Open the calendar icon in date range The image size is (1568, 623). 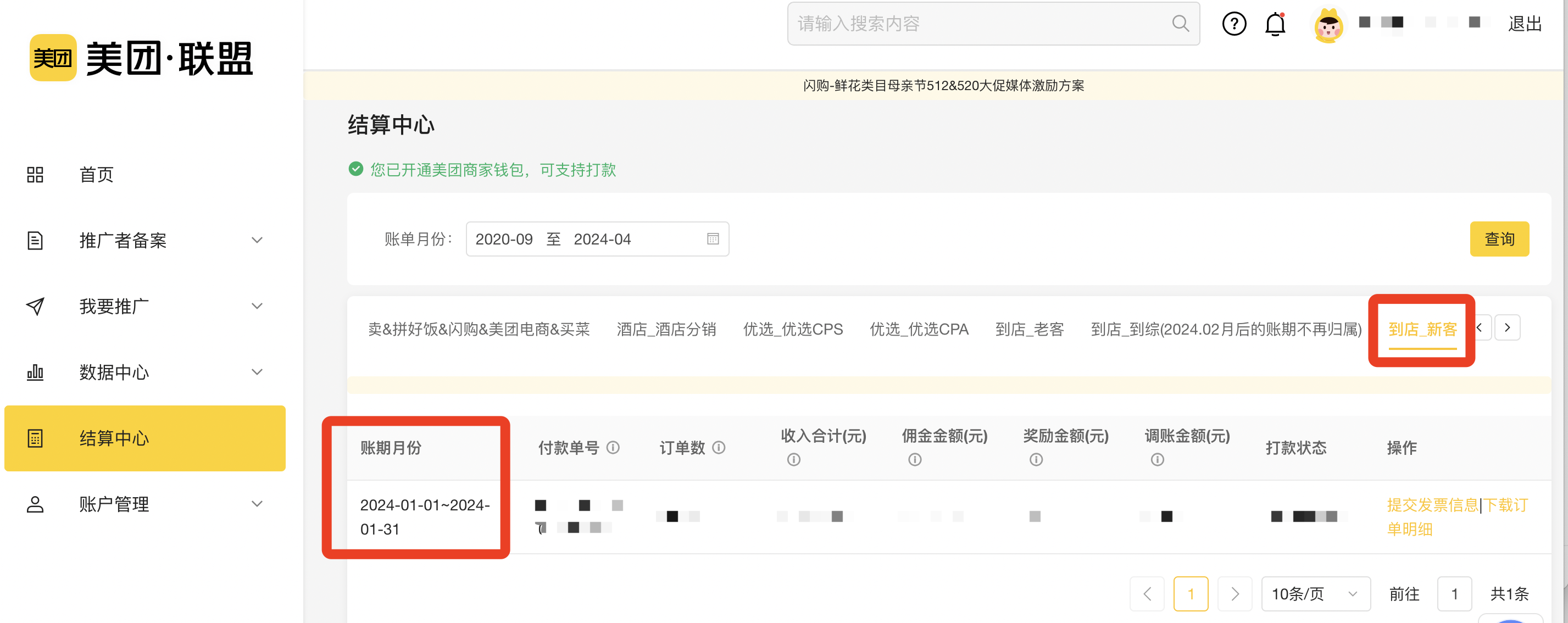point(713,239)
